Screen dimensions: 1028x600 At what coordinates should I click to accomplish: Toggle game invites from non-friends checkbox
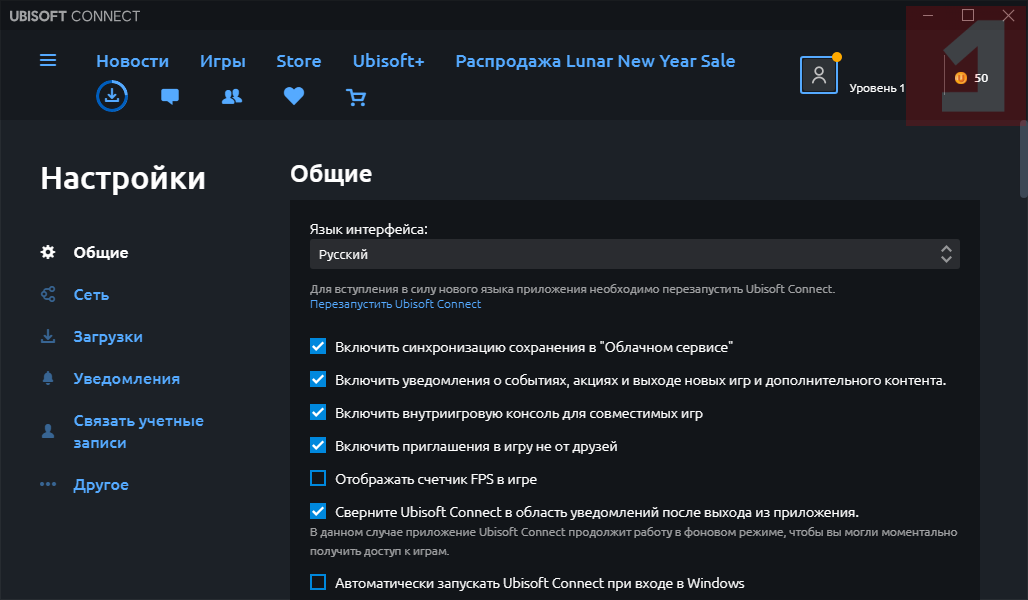point(318,445)
